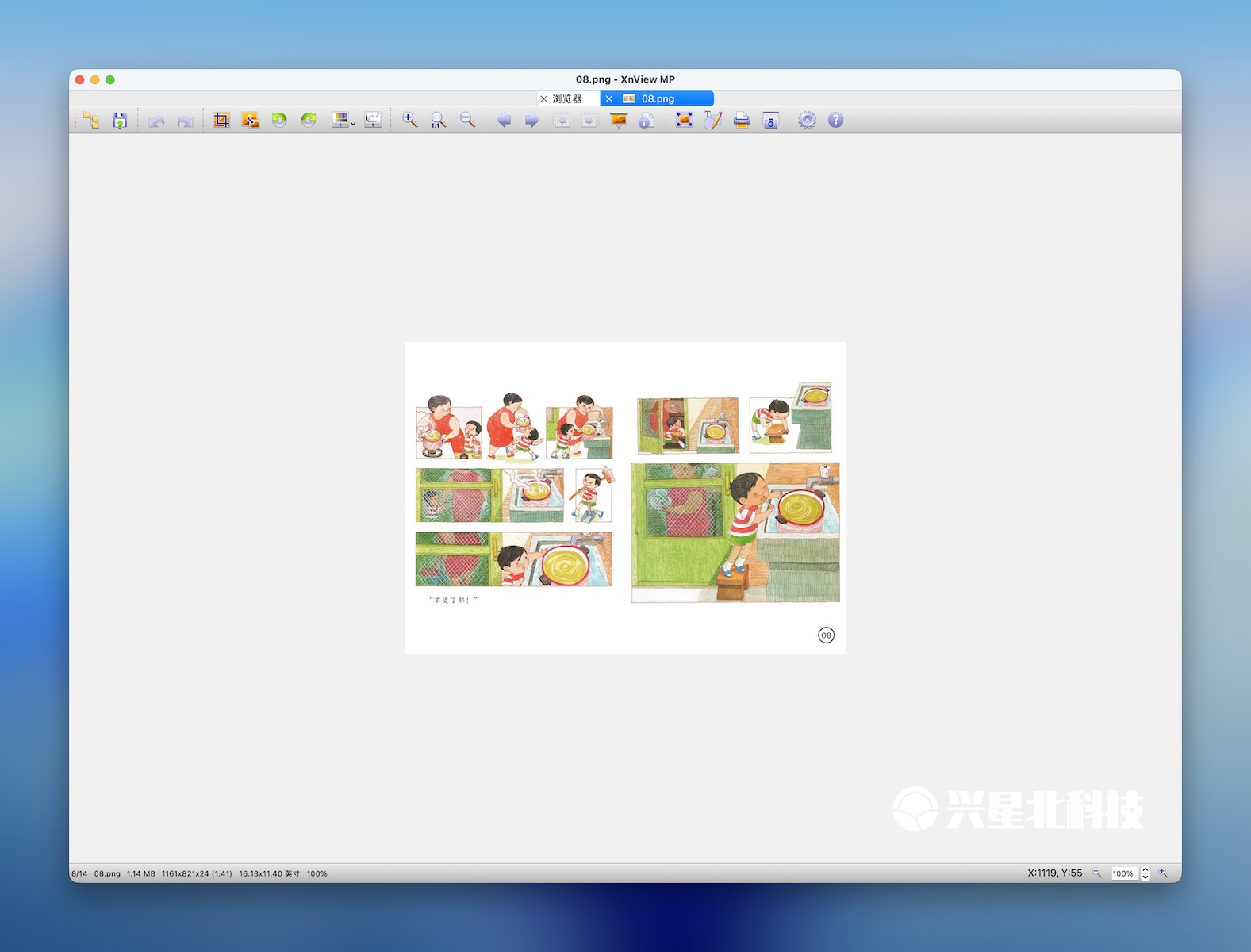Image resolution: width=1251 pixels, height=952 pixels.
Task: Rotate the image counter-clockwise
Action: tap(279, 121)
